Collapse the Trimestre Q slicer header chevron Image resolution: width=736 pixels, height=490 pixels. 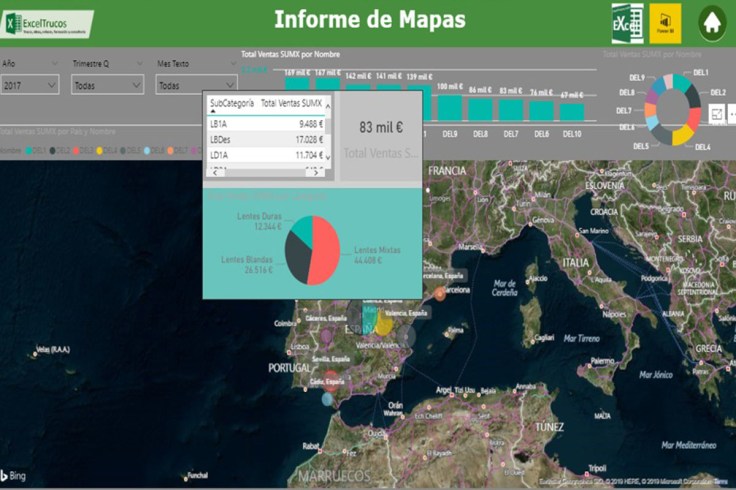(x=139, y=63)
